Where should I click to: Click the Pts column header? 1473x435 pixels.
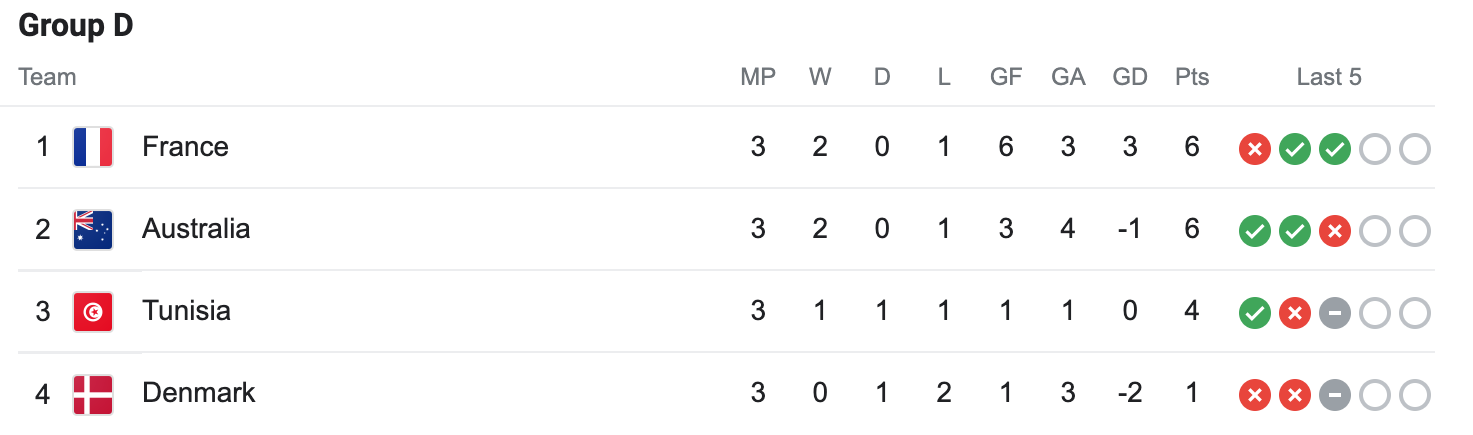(1191, 77)
